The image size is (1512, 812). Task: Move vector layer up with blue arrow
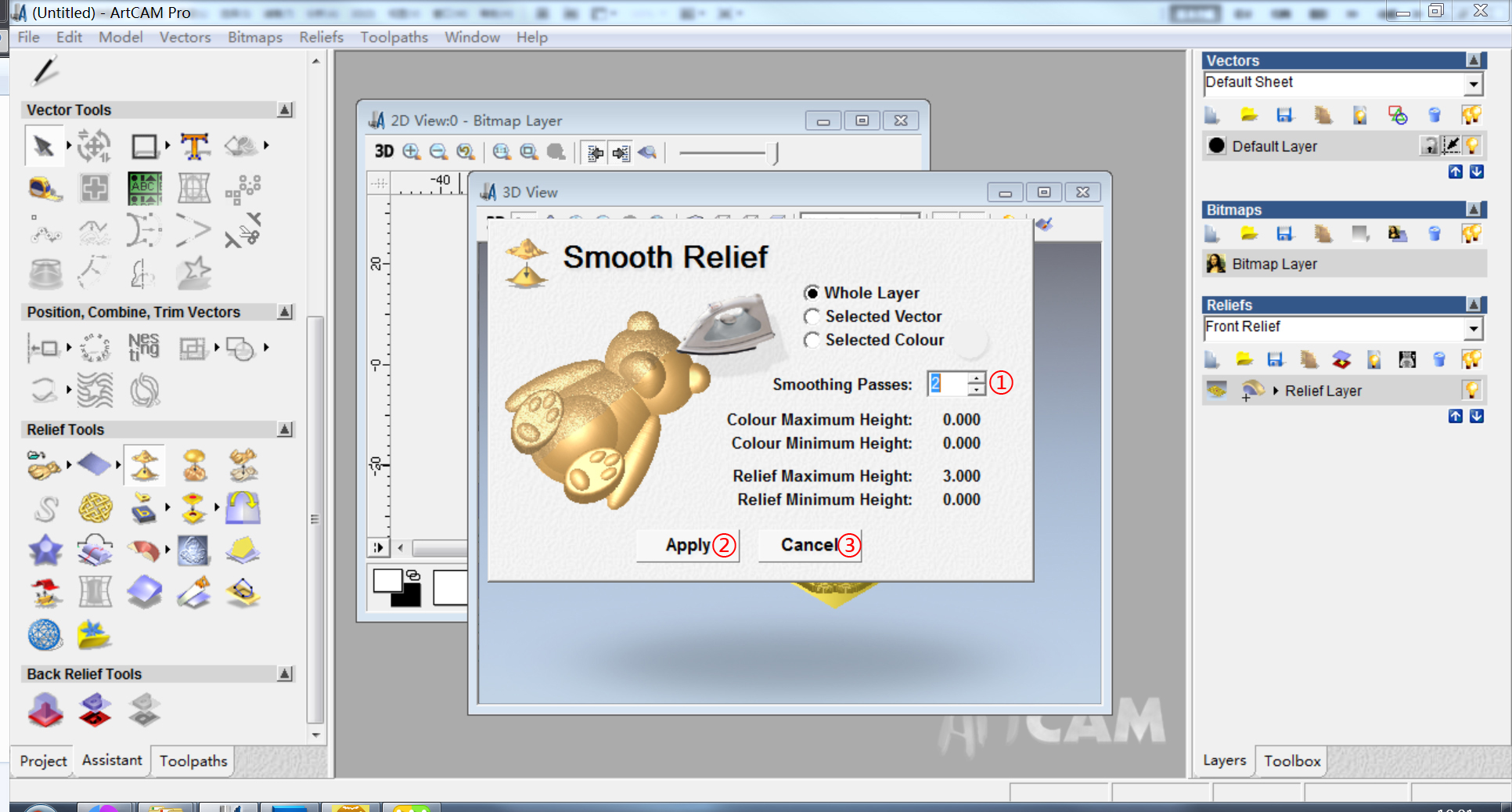(x=1456, y=171)
